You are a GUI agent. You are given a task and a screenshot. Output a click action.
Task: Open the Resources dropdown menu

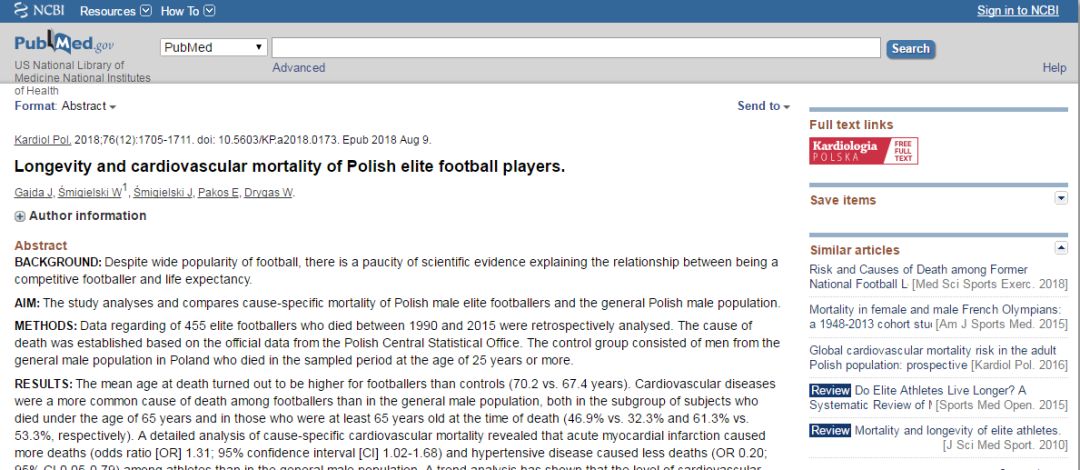coord(116,11)
